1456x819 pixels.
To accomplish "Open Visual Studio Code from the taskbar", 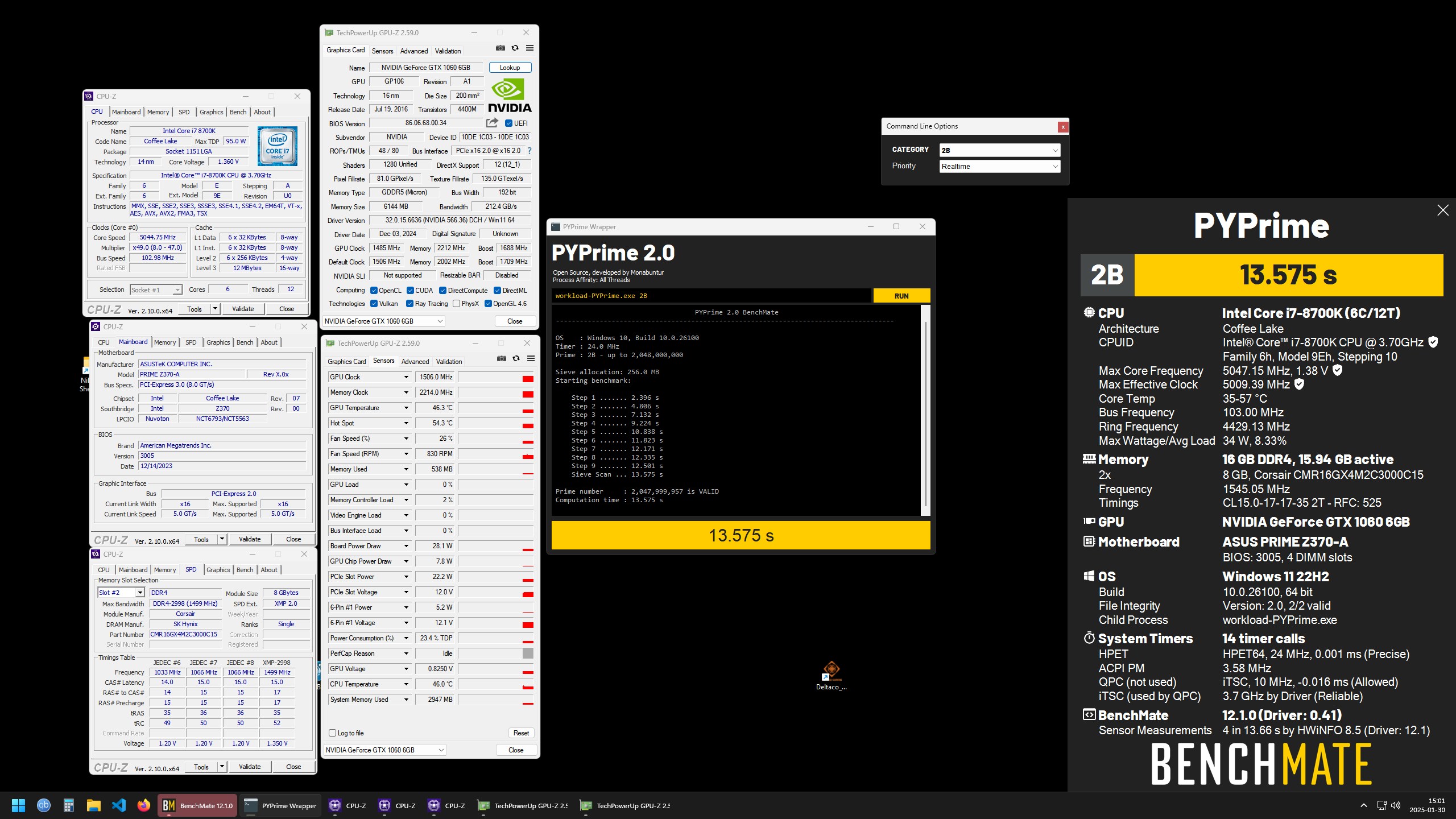I will [118, 805].
